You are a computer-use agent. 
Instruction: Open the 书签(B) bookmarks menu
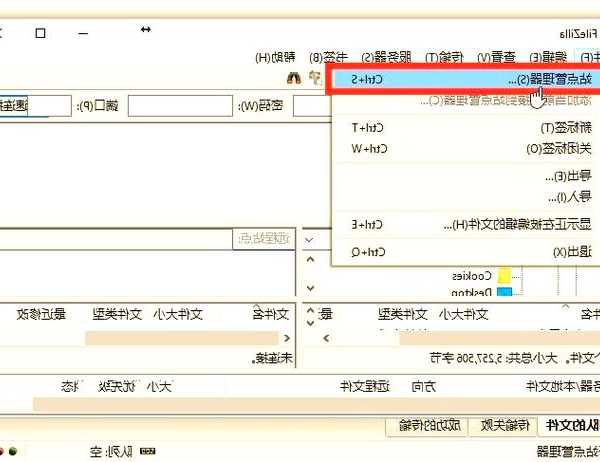point(328,56)
